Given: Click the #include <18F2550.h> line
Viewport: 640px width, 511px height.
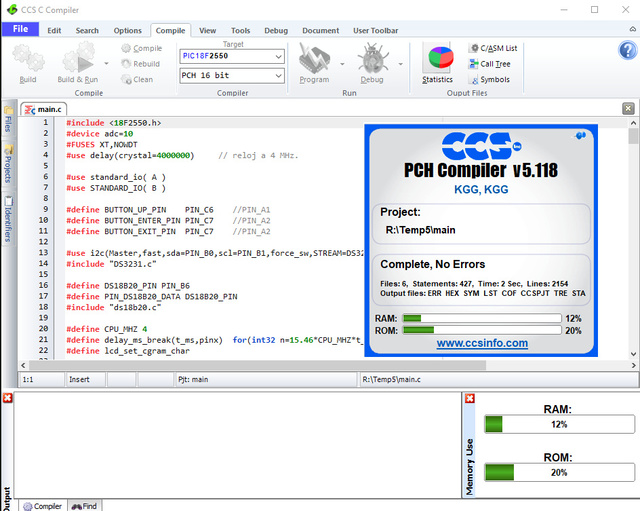Looking at the screenshot, I should (x=114, y=123).
